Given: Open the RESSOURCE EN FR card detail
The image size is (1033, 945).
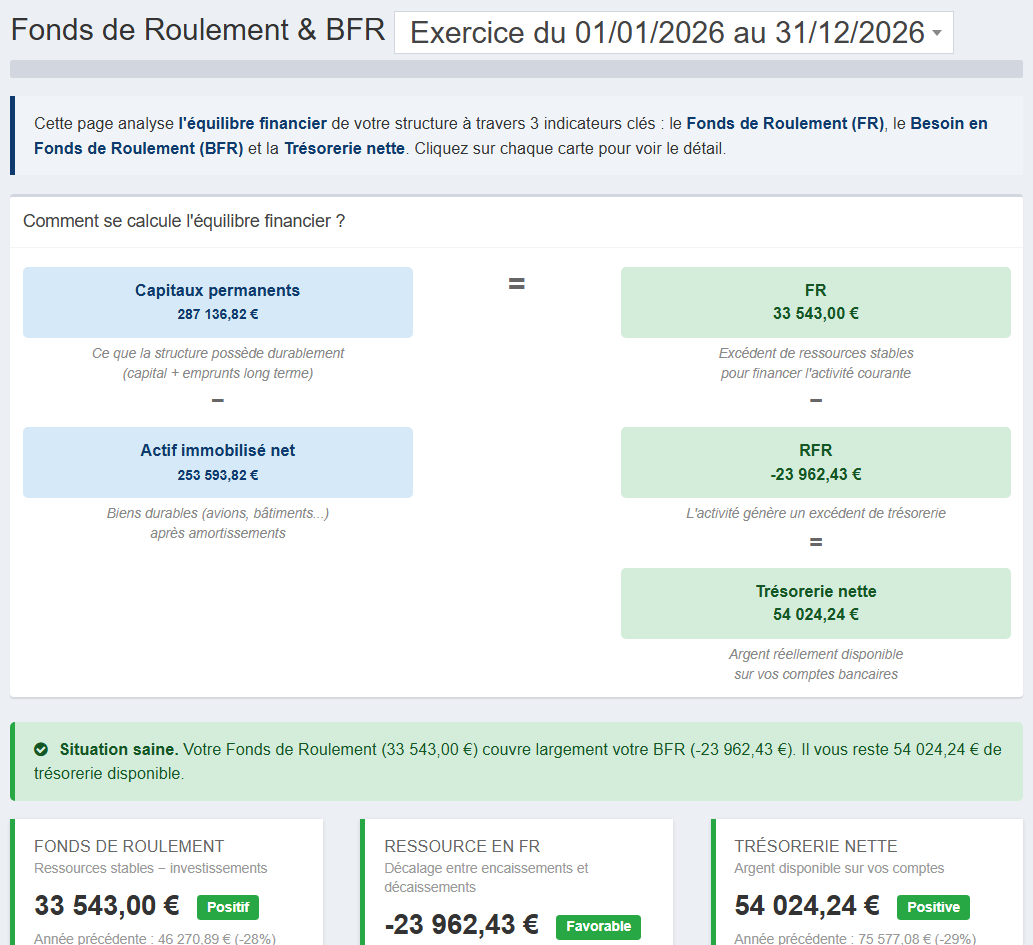Looking at the screenshot, I should coord(517,882).
